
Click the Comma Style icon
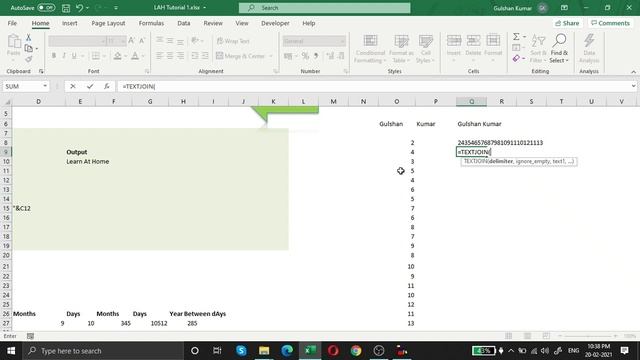pyautogui.click(x=316, y=56)
